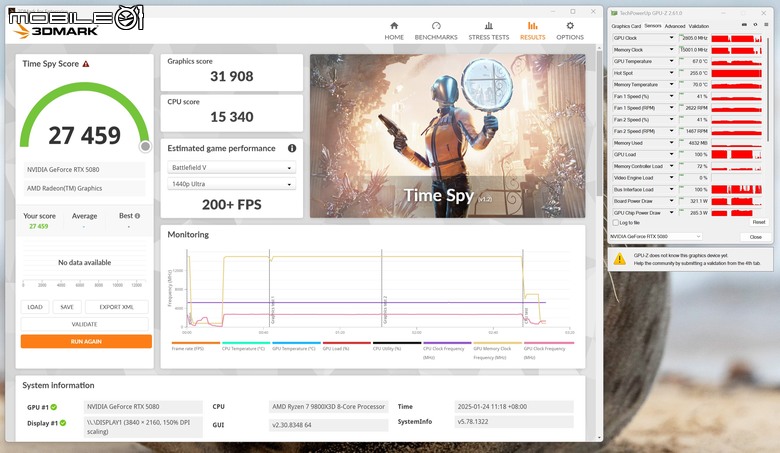The width and height of the screenshot is (780, 453).
Task: Expand the Board Power Draw dropdown
Action: pyautogui.click(x=671, y=201)
